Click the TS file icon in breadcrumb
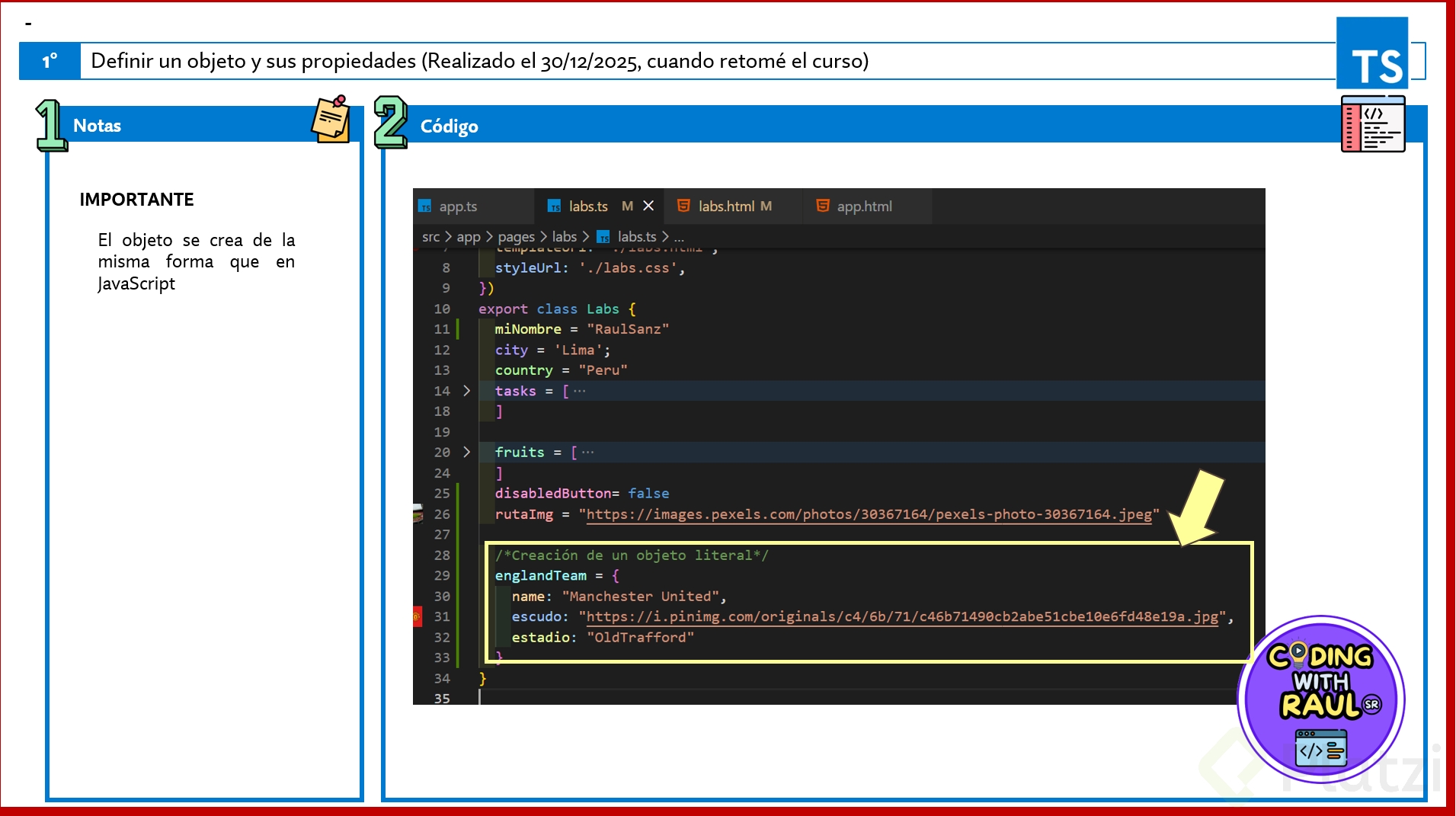 click(603, 237)
